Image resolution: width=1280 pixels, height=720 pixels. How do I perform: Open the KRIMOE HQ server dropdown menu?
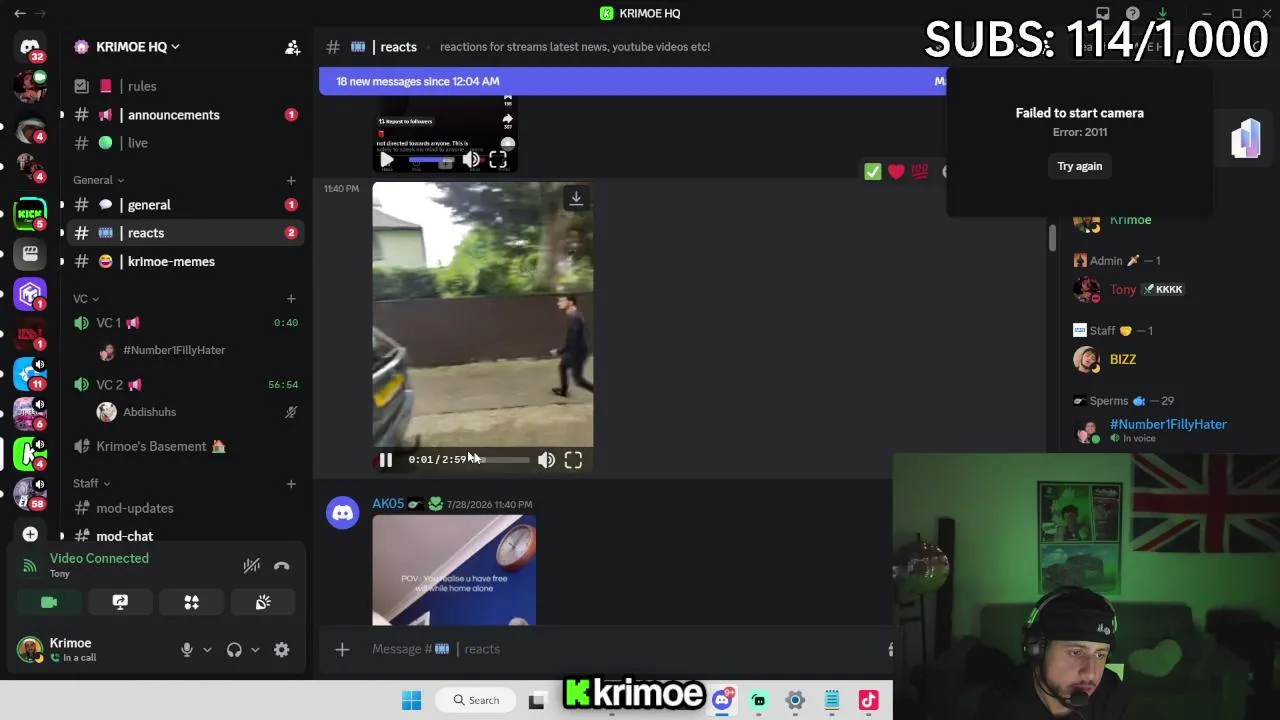[x=137, y=47]
